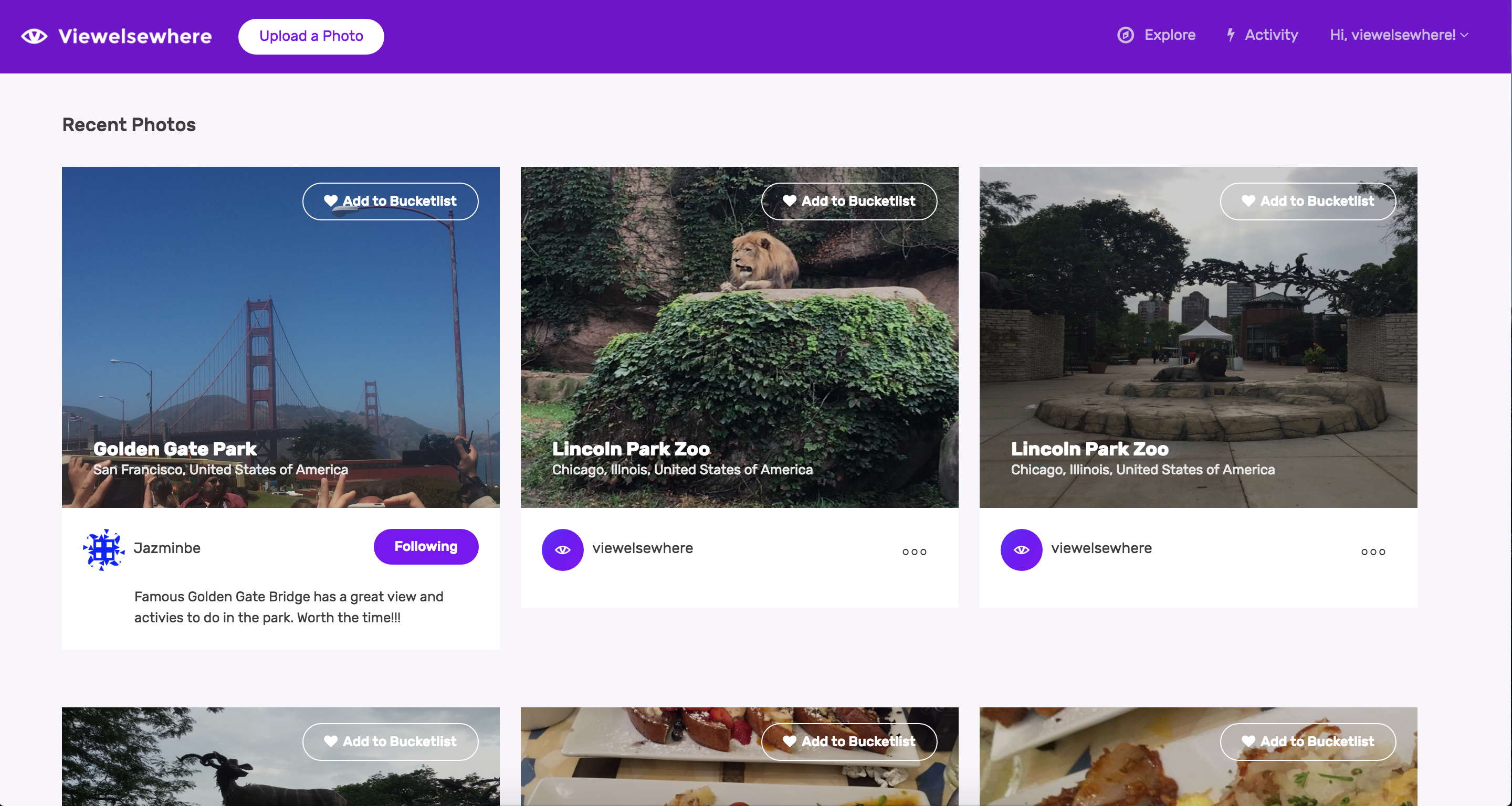Image resolution: width=1512 pixels, height=806 pixels.
Task: Click the Activity lightning bolt icon
Action: point(1231,35)
